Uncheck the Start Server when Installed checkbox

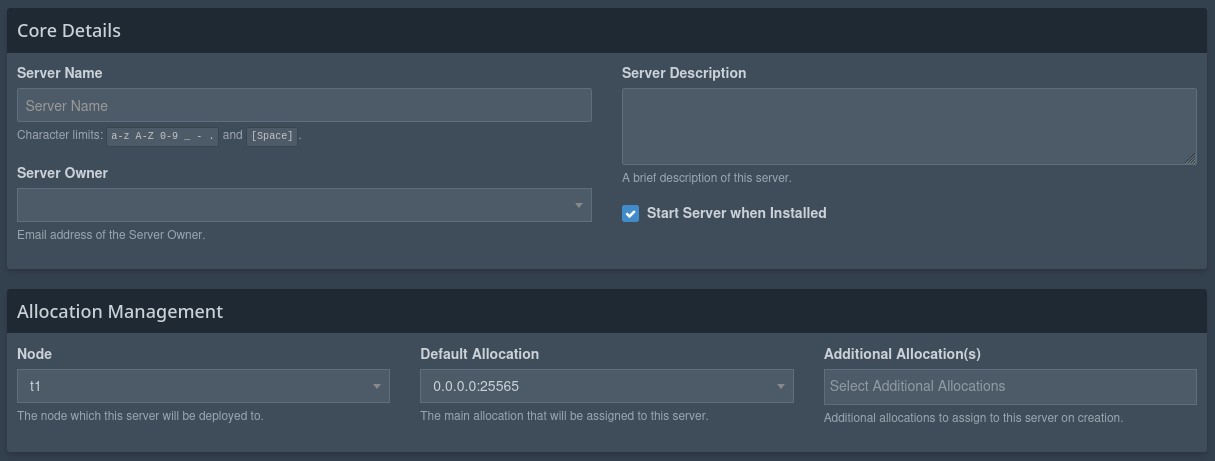pos(630,213)
